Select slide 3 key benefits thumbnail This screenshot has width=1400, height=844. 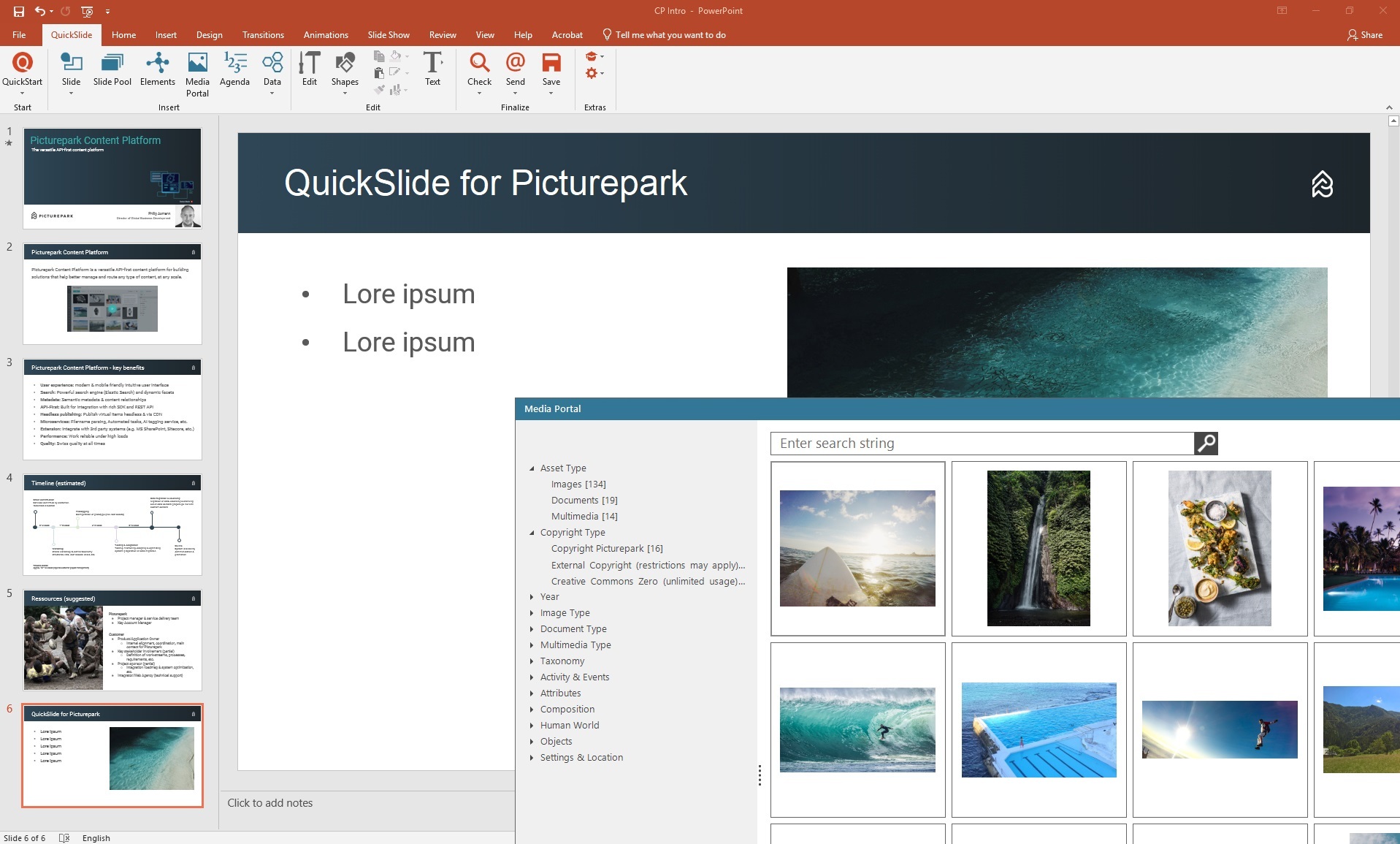point(112,409)
